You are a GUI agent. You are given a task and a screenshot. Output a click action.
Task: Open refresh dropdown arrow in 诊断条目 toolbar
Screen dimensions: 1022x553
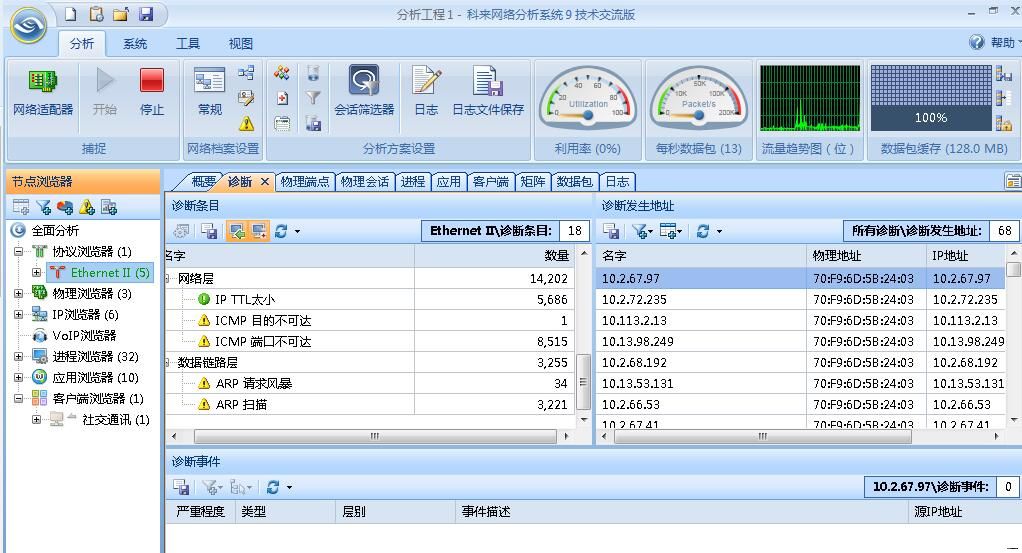pyautogui.click(x=297, y=231)
